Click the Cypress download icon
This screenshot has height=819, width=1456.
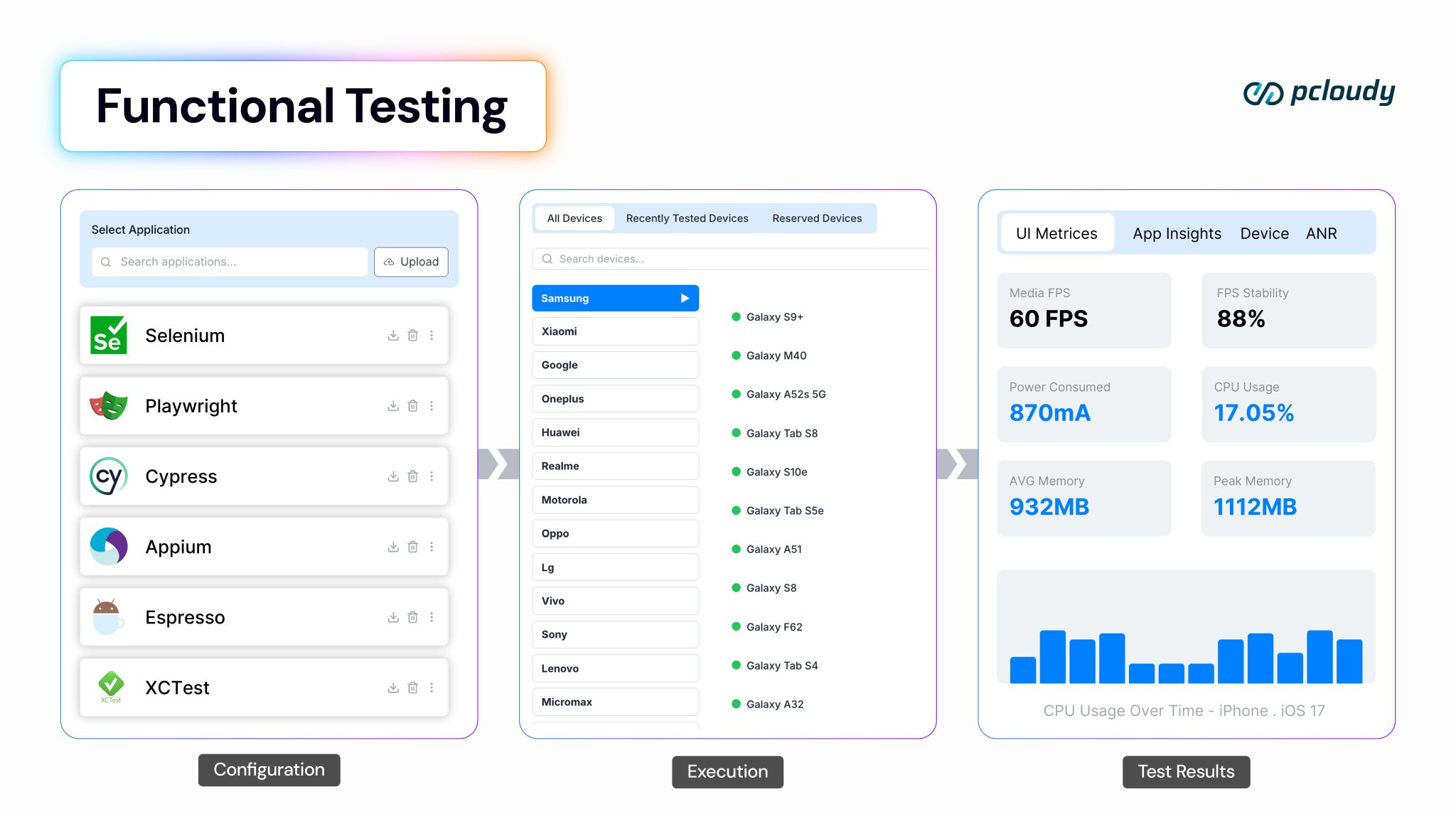[393, 476]
